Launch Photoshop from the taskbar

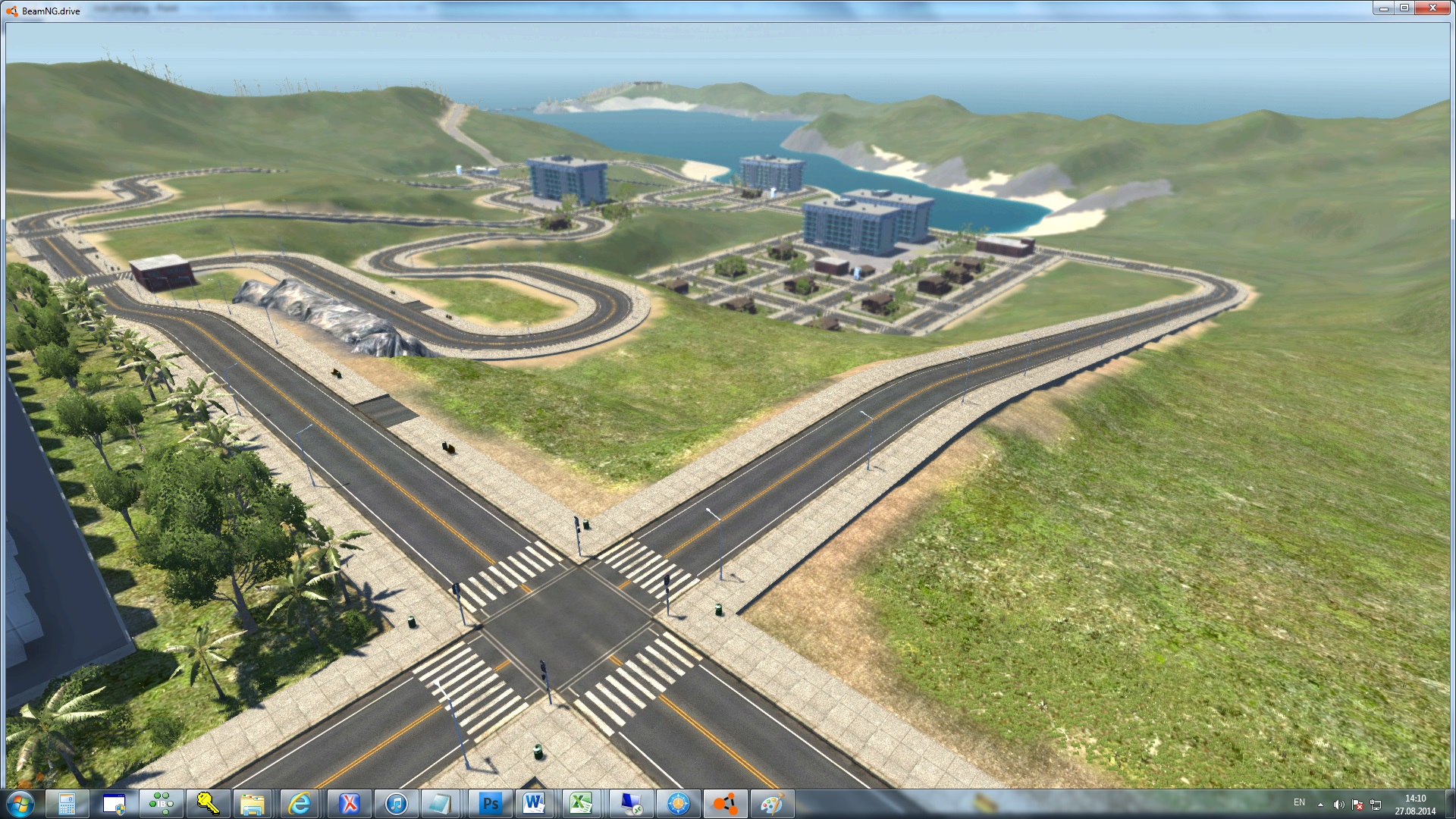489,804
